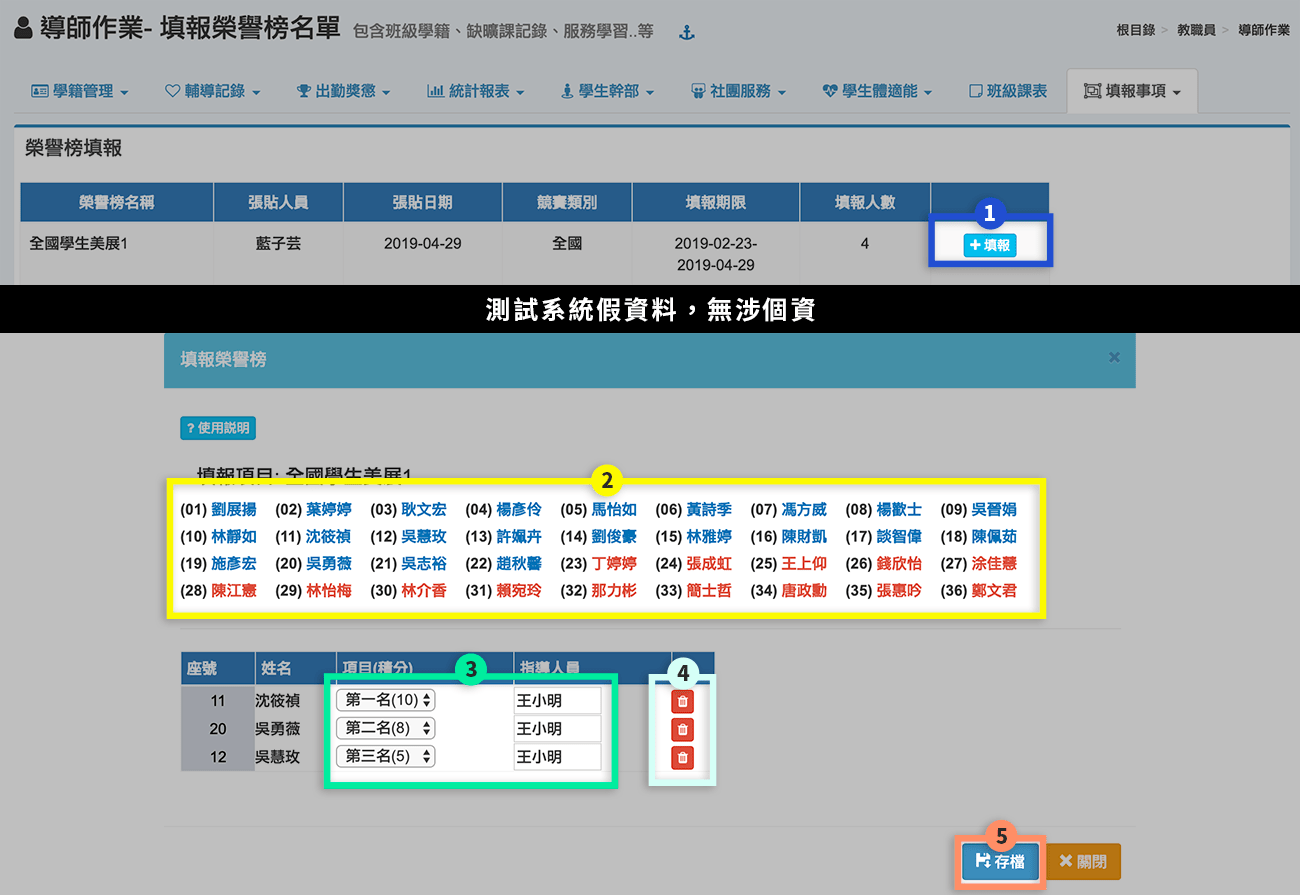Delete the 吳慧玫 row with trash icon

[682, 757]
